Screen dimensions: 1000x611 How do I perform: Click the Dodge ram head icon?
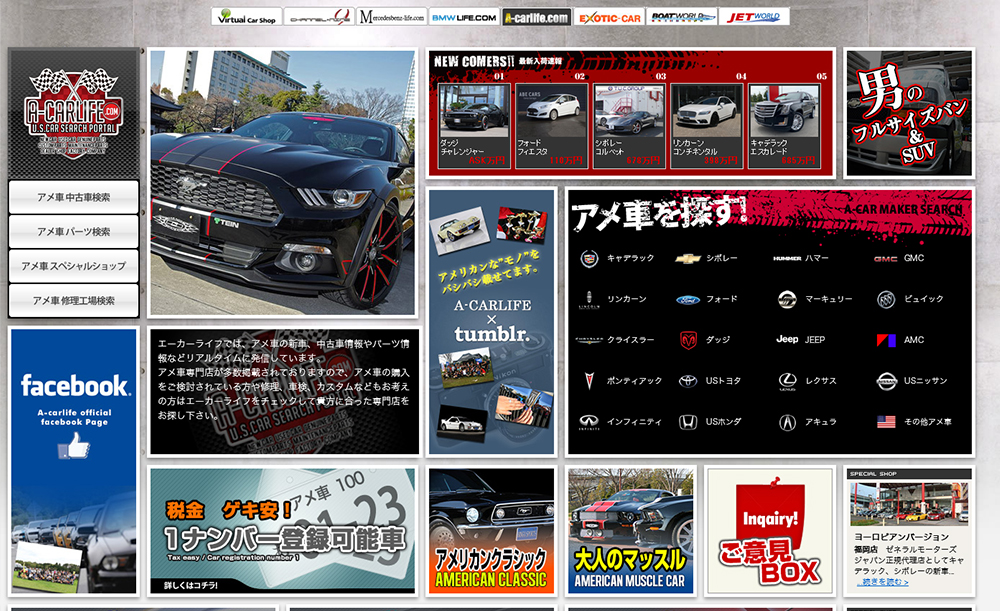coord(688,340)
